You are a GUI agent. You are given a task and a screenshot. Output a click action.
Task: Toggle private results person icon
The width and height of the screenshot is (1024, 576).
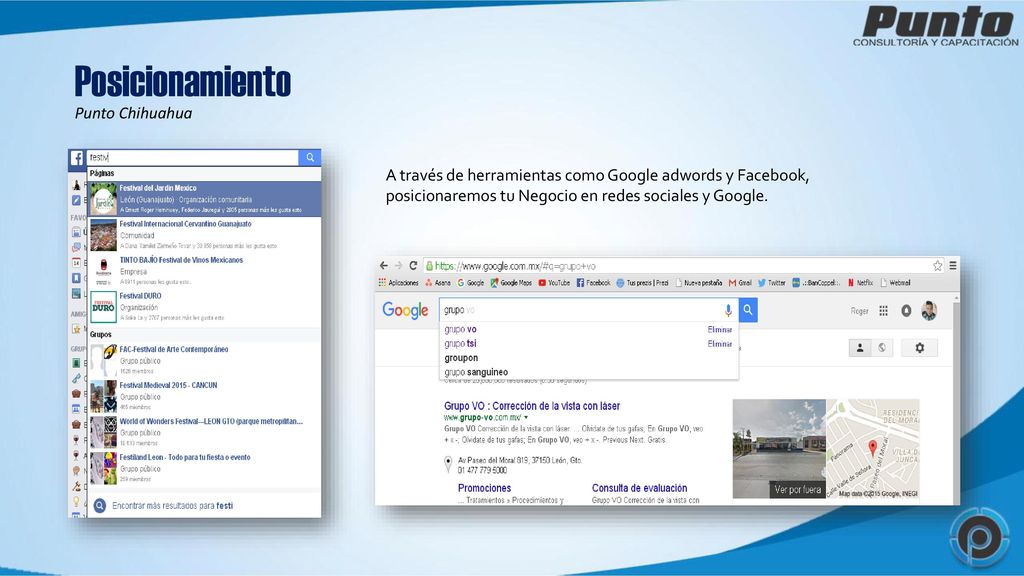click(860, 348)
